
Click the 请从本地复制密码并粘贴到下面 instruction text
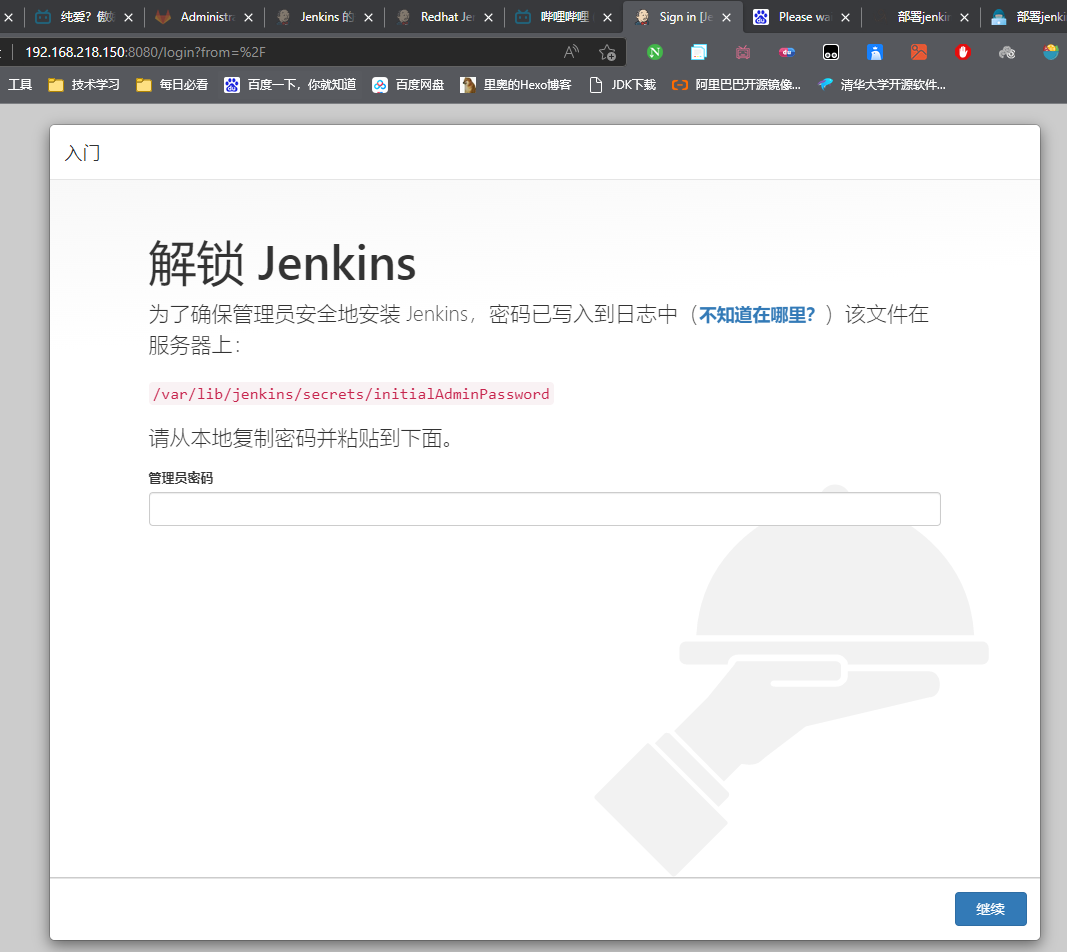tap(301, 438)
